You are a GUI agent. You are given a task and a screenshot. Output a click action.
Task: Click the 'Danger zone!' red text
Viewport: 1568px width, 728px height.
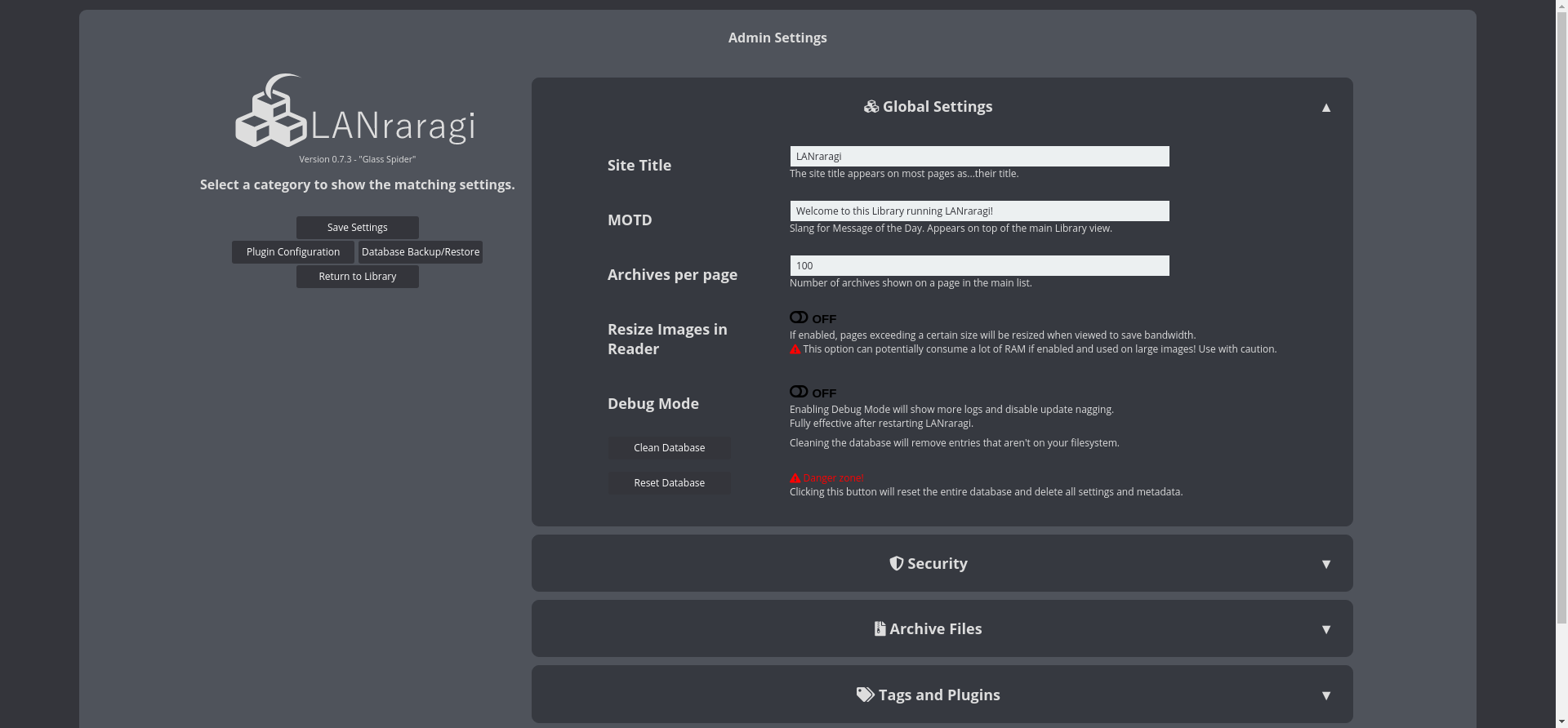(834, 478)
